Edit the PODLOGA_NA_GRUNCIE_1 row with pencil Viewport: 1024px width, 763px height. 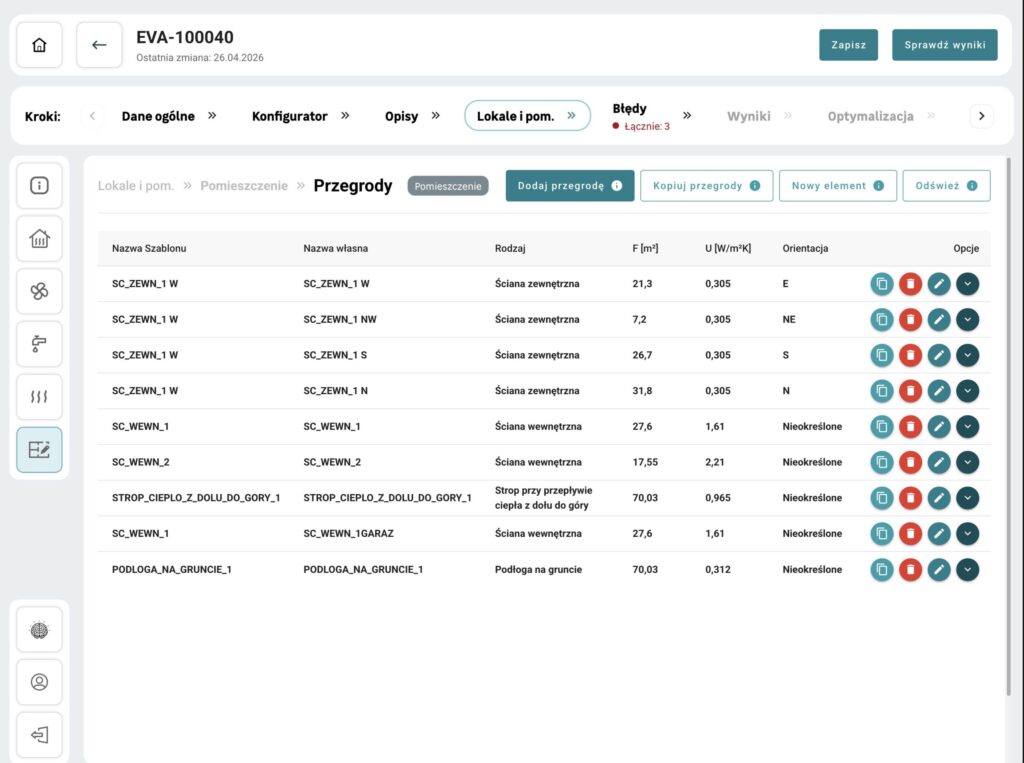(x=939, y=570)
